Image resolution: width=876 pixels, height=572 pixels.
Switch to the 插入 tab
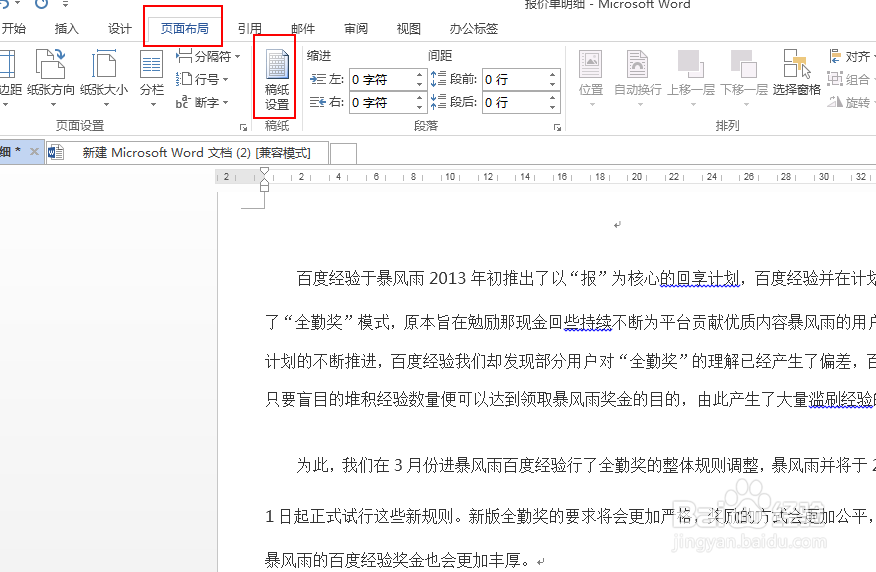tap(66, 28)
